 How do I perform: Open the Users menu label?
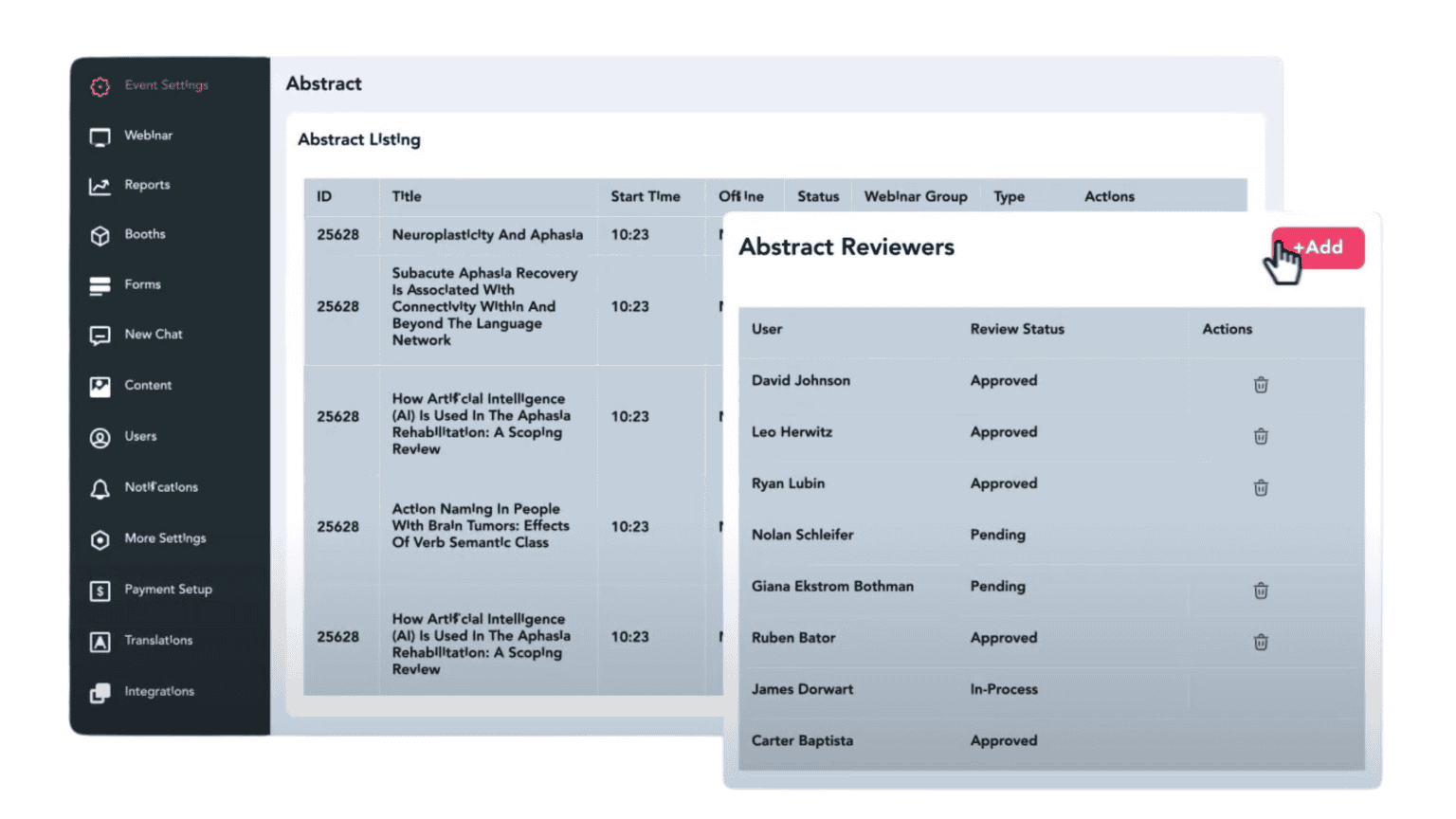tap(140, 436)
